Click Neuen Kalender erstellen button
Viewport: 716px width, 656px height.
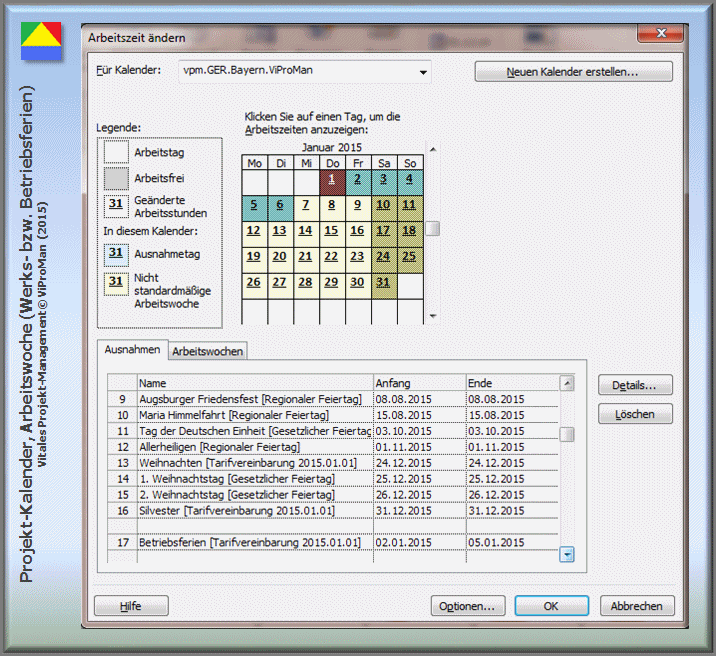[x=572, y=73]
